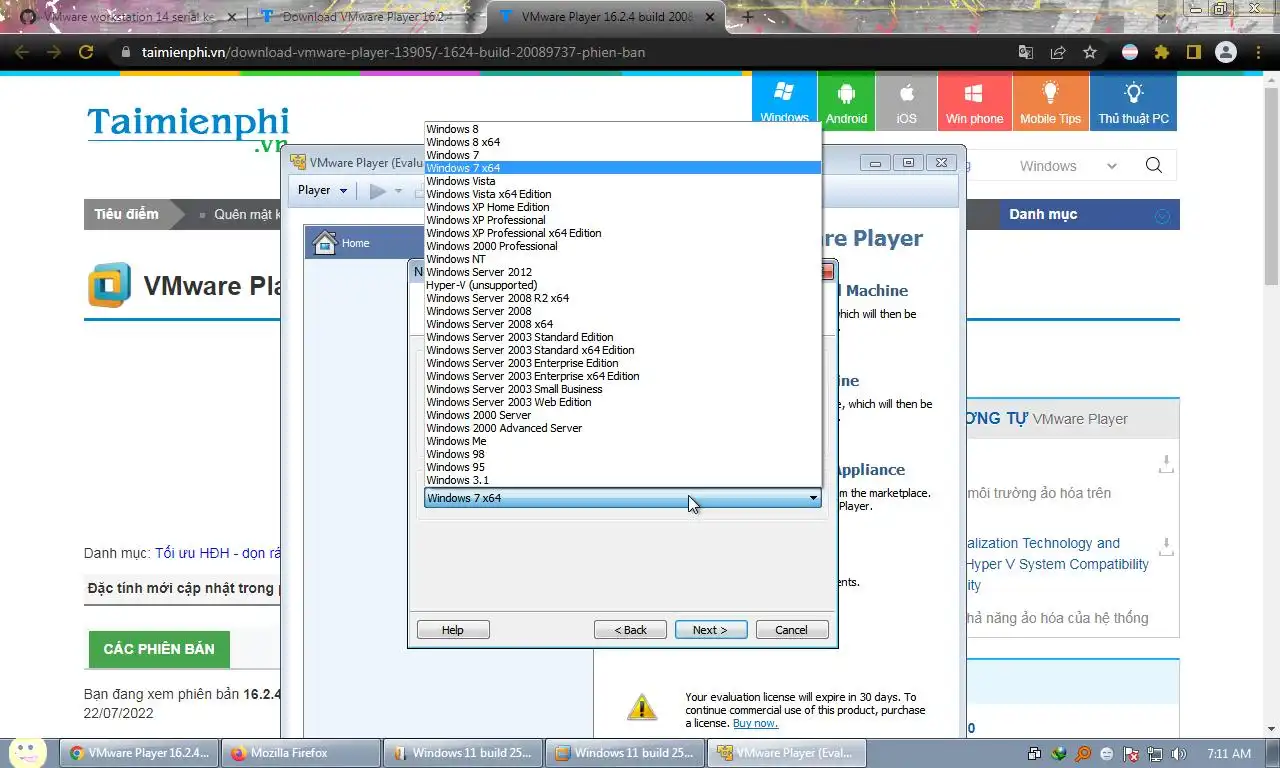Click the Help button in wizard
This screenshot has height=768, width=1280.
(453, 630)
